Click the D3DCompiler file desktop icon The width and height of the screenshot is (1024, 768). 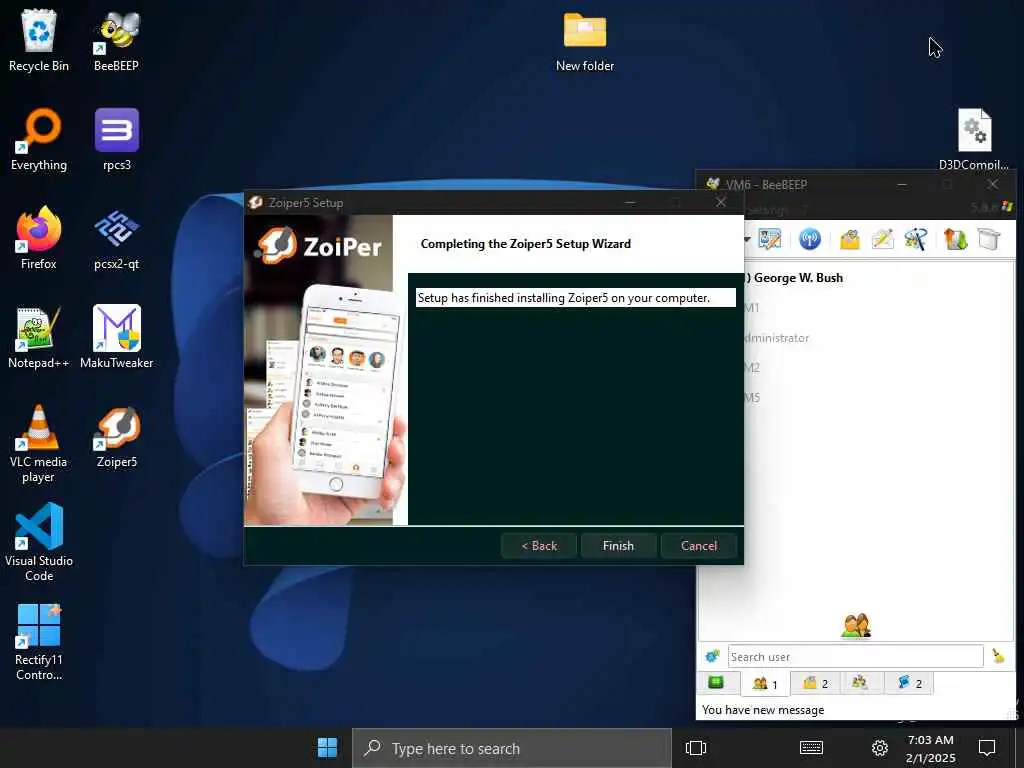[x=973, y=140]
